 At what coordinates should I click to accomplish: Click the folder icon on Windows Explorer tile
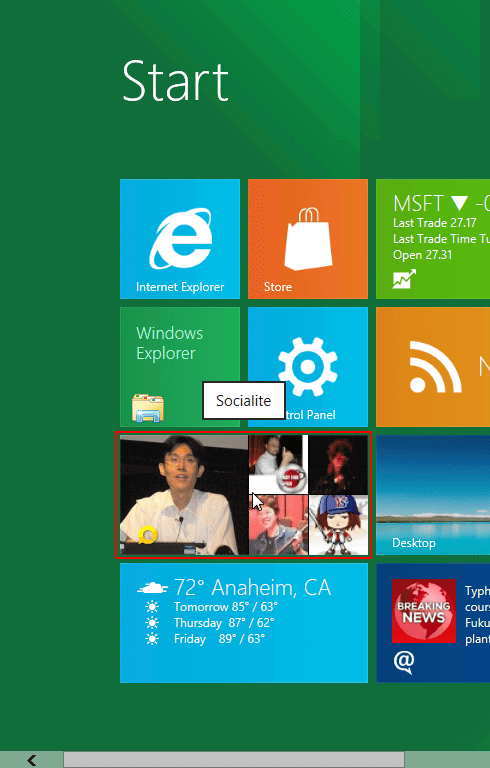tap(147, 408)
